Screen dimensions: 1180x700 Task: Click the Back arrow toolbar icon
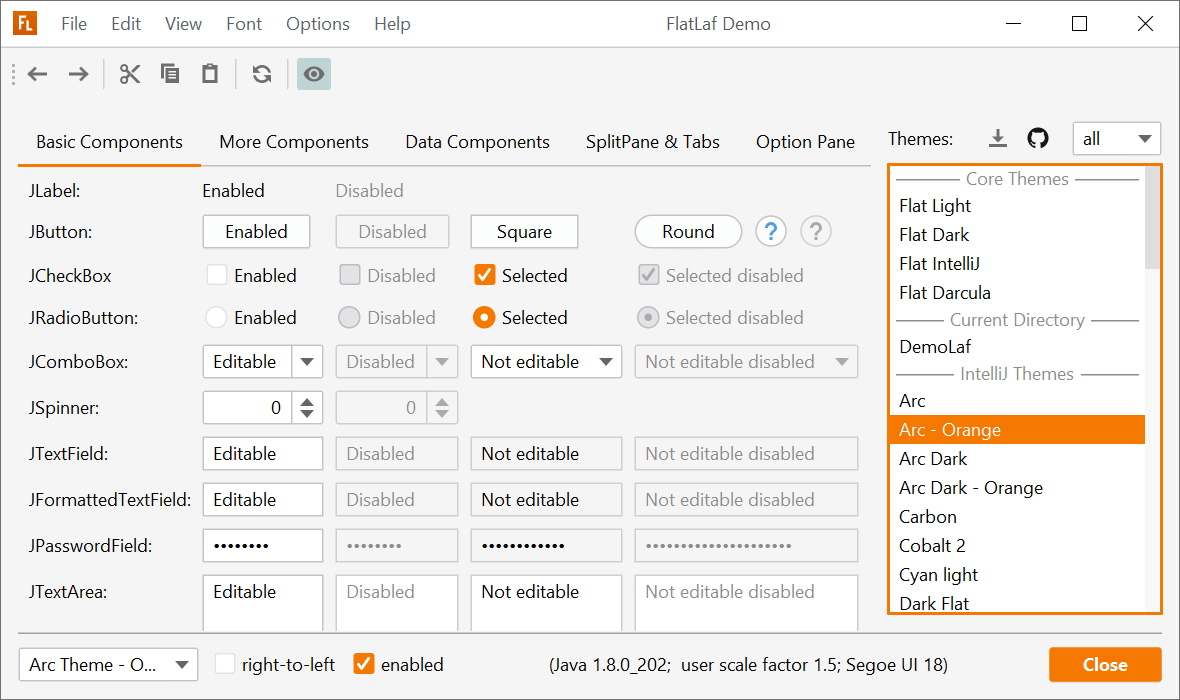tap(38, 74)
